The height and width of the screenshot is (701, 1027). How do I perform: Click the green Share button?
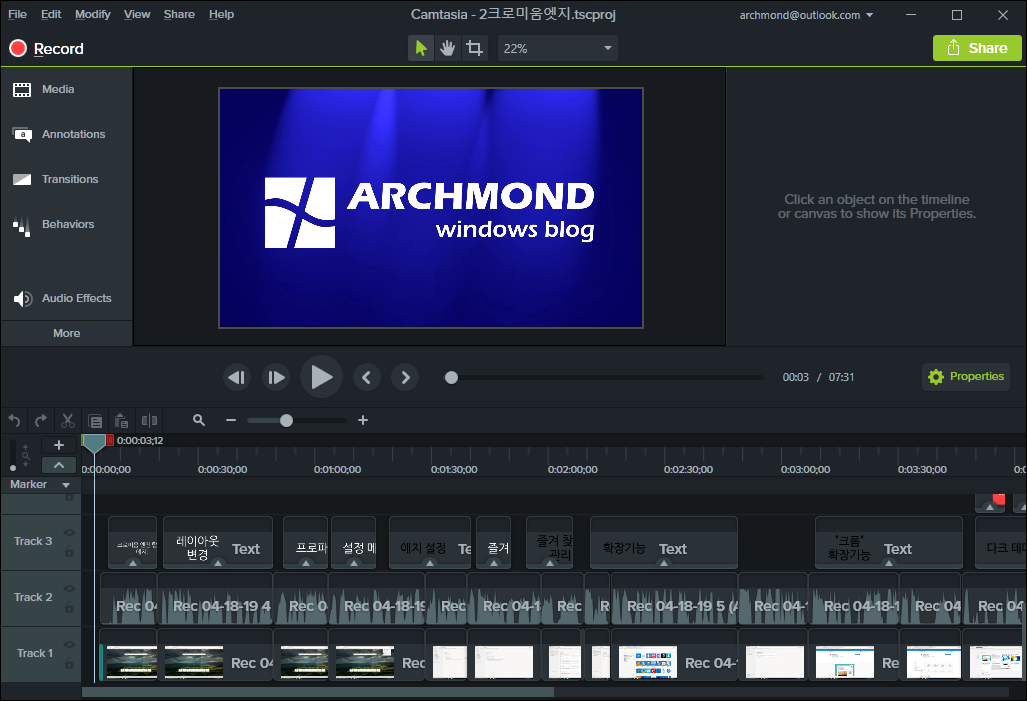[977, 48]
